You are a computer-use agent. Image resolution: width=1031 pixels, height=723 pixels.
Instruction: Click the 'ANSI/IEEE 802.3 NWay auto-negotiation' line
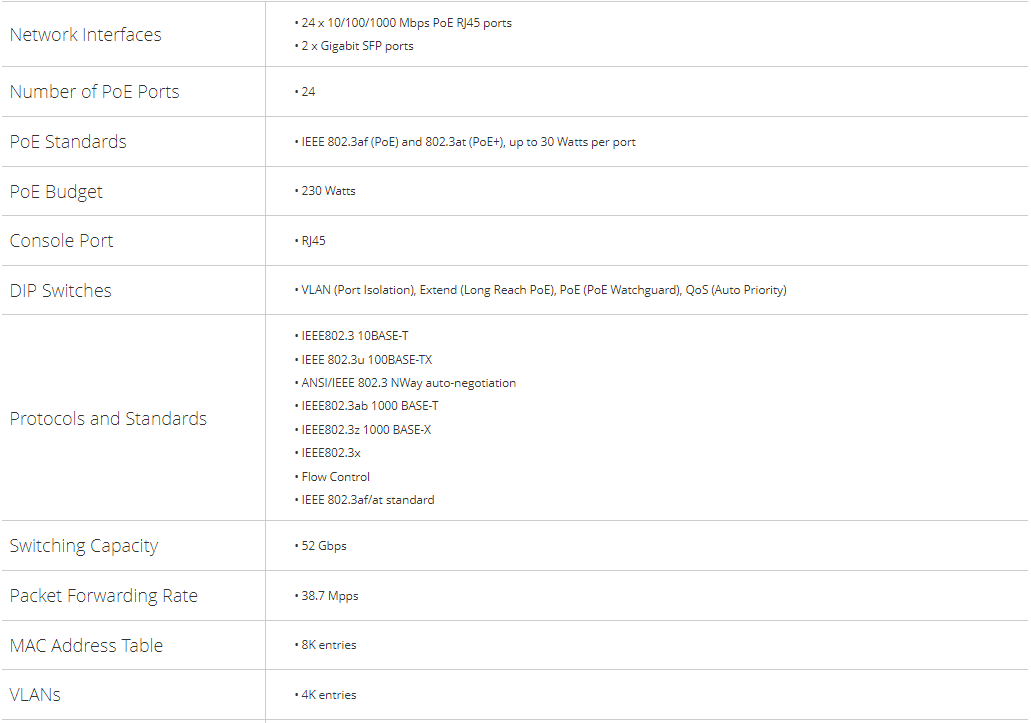coord(408,383)
